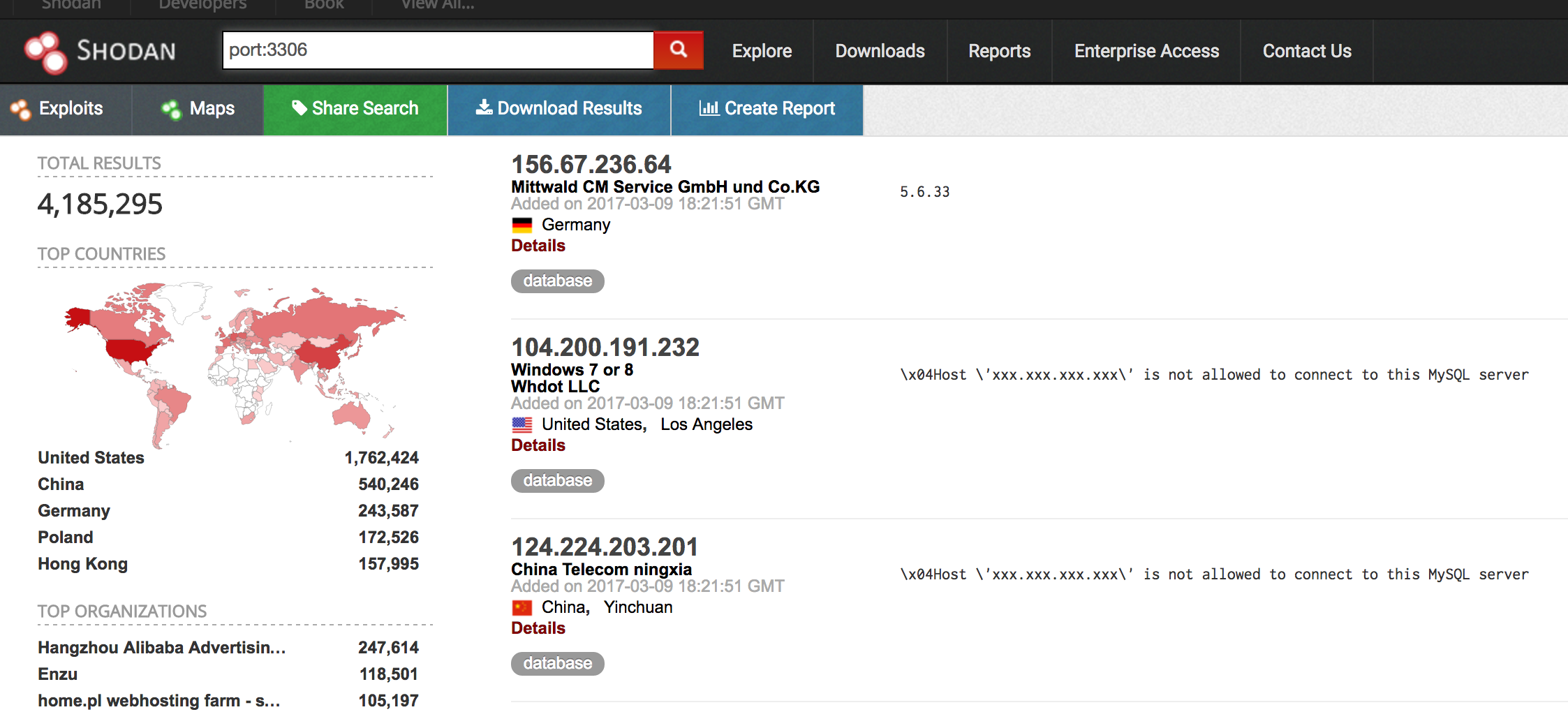1568x712 pixels.
Task: Click the Mittwald CM Service GmbH organization
Action: tap(665, 187)
